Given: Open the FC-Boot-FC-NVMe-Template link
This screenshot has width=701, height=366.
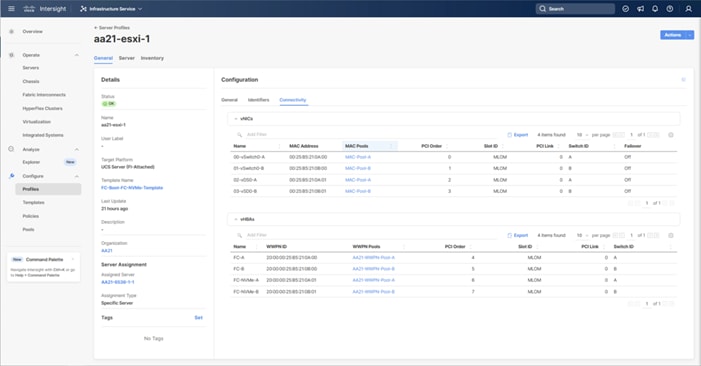Looking at the screenshot, I should point(132,188).
